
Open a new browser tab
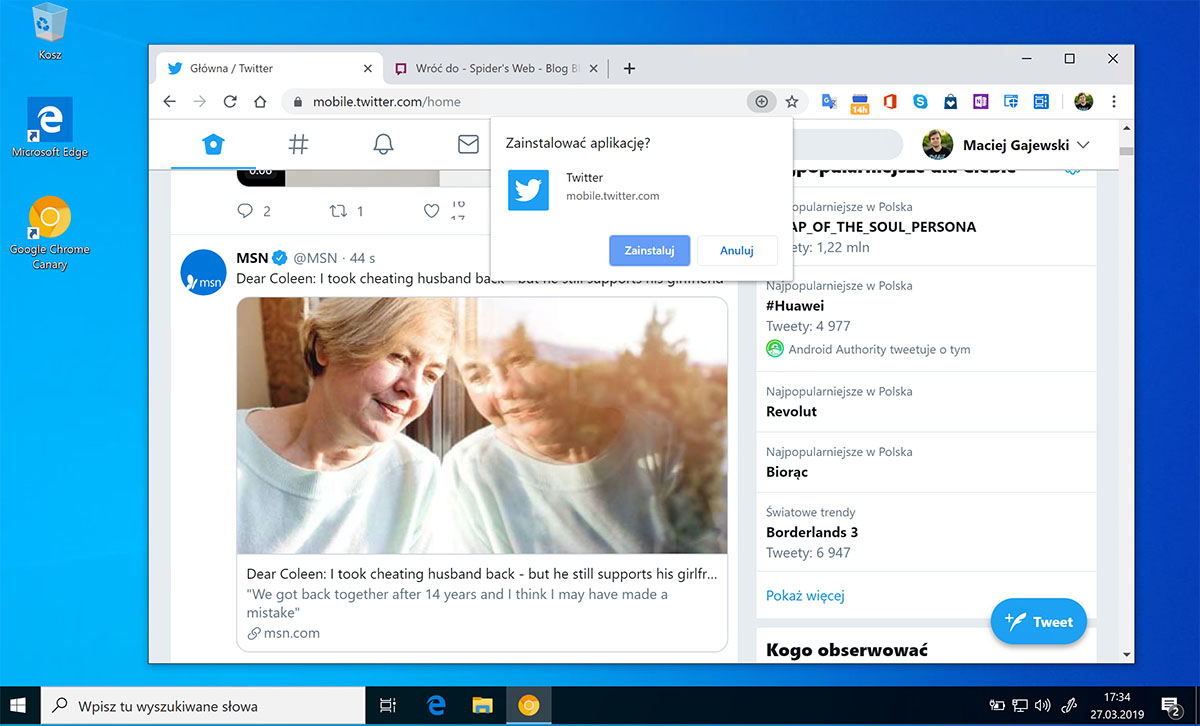[629, 69]
